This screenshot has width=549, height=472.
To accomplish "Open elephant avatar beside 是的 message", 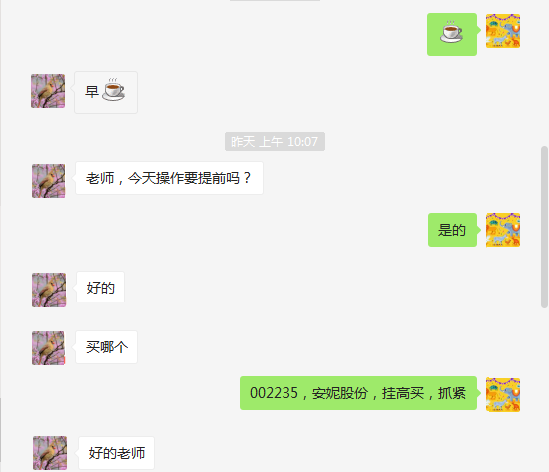I will (503, 230).
